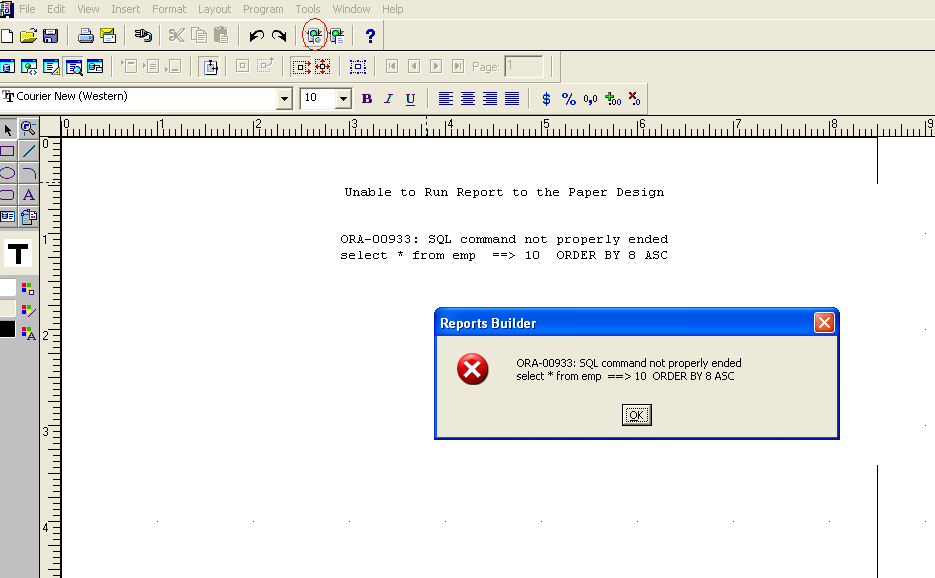Click the Main Section icon
This screenshot has height=578, width=935.
[151, 66]
